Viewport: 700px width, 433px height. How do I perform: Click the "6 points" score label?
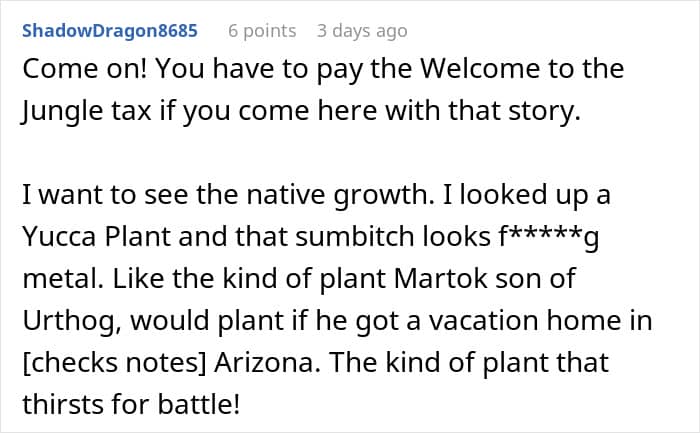pyautogui.click(x=262, y=31)
